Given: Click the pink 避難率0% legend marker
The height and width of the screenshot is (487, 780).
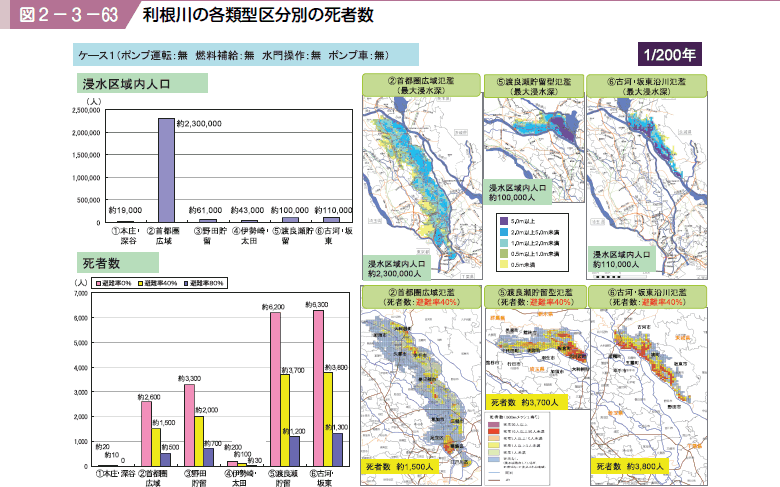Looking at the screenshot, I should coord(95,284).
